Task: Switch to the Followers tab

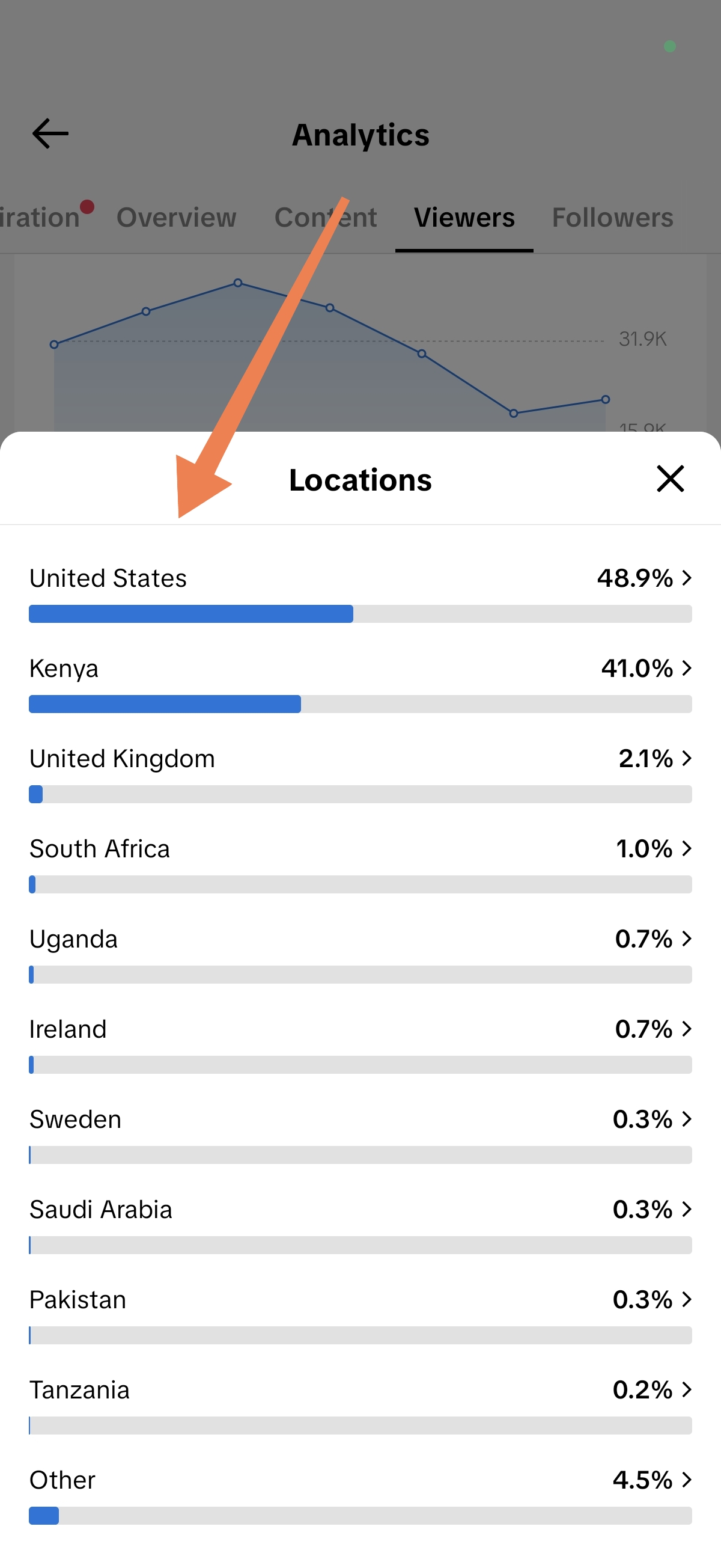Action: click(612, 217)
